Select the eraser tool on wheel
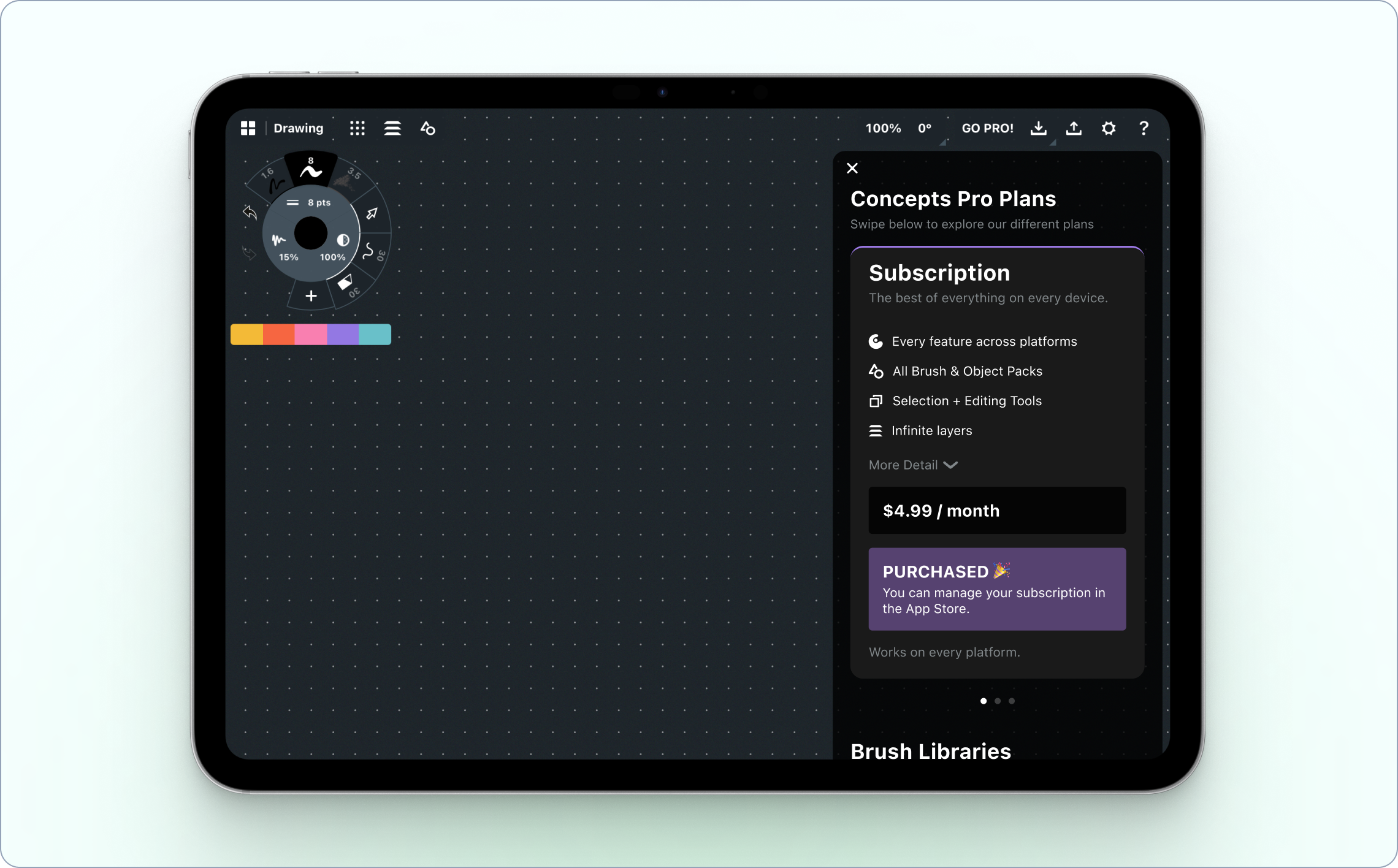This screenshot has width=1398, height=868. [x=345, y=283]
